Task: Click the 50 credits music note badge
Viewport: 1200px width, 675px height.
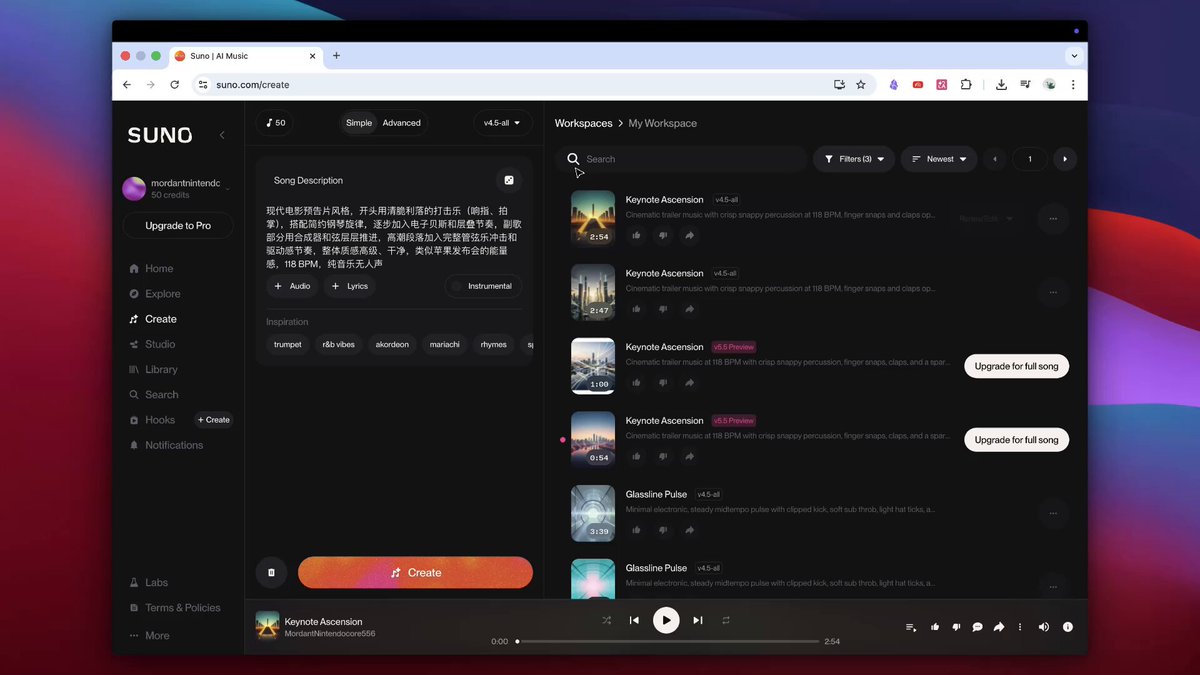Action: tap(276, 123)
